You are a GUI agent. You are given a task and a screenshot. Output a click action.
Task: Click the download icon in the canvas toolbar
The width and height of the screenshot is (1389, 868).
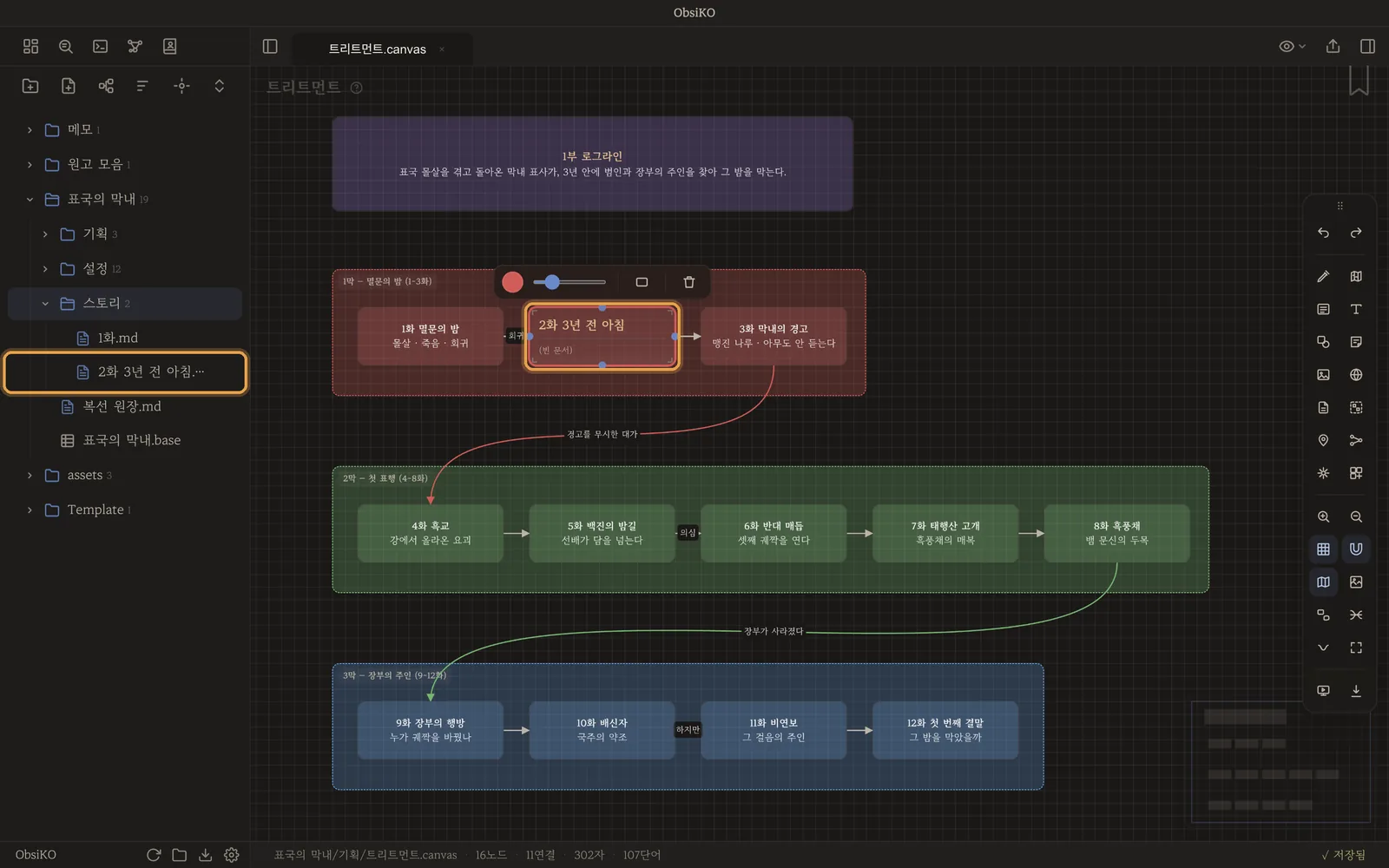click(x=1356, y=691)
